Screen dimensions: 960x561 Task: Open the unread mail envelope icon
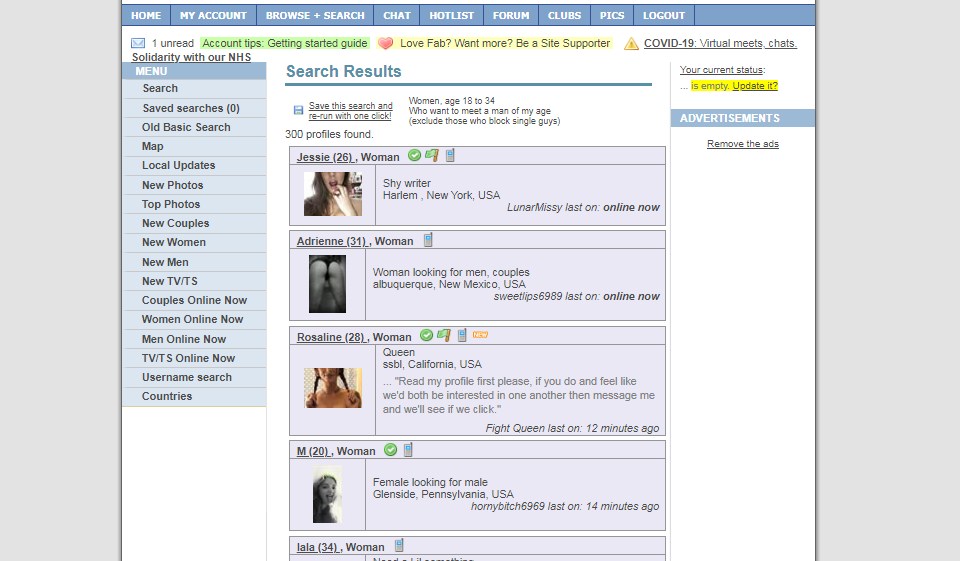138,44
